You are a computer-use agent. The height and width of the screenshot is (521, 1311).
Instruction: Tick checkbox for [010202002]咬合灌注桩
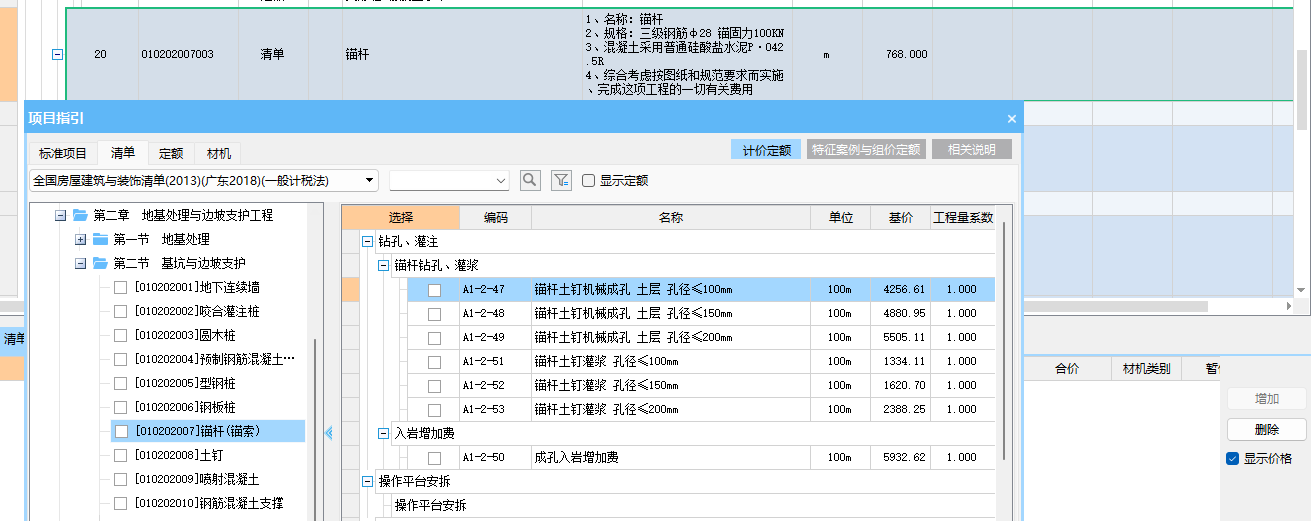[x=121, y=311]
